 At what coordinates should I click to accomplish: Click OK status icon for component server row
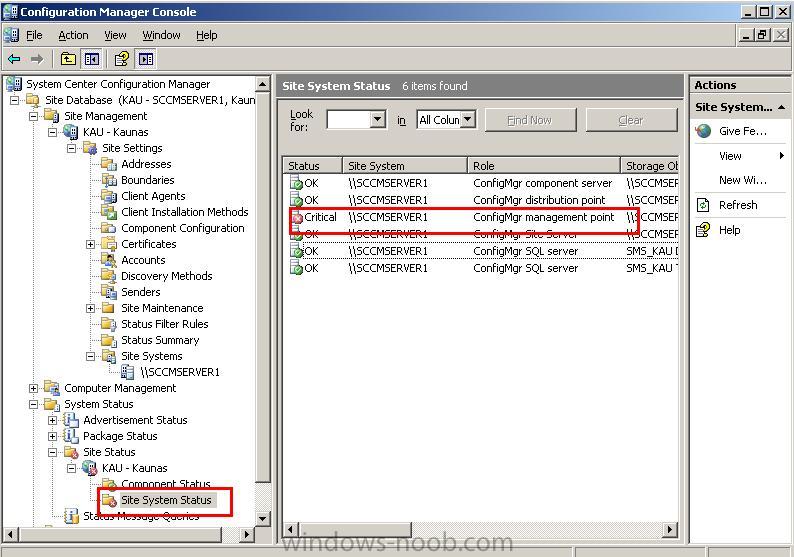(296, 183)
